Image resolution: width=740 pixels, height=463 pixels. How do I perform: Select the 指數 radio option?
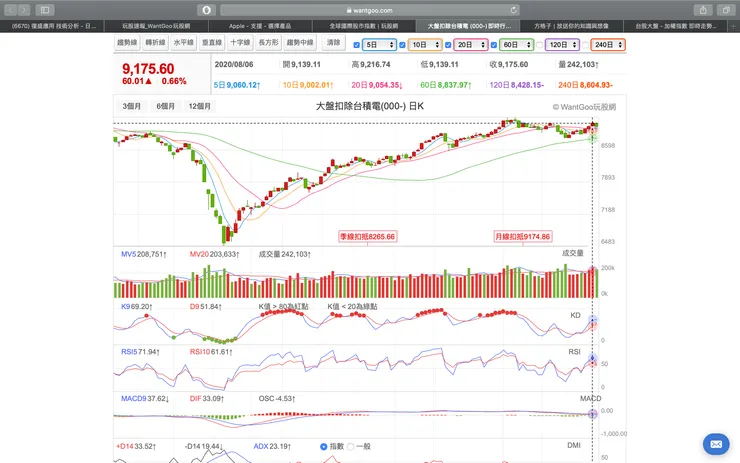pyautogui.click(x=324, y=446)
